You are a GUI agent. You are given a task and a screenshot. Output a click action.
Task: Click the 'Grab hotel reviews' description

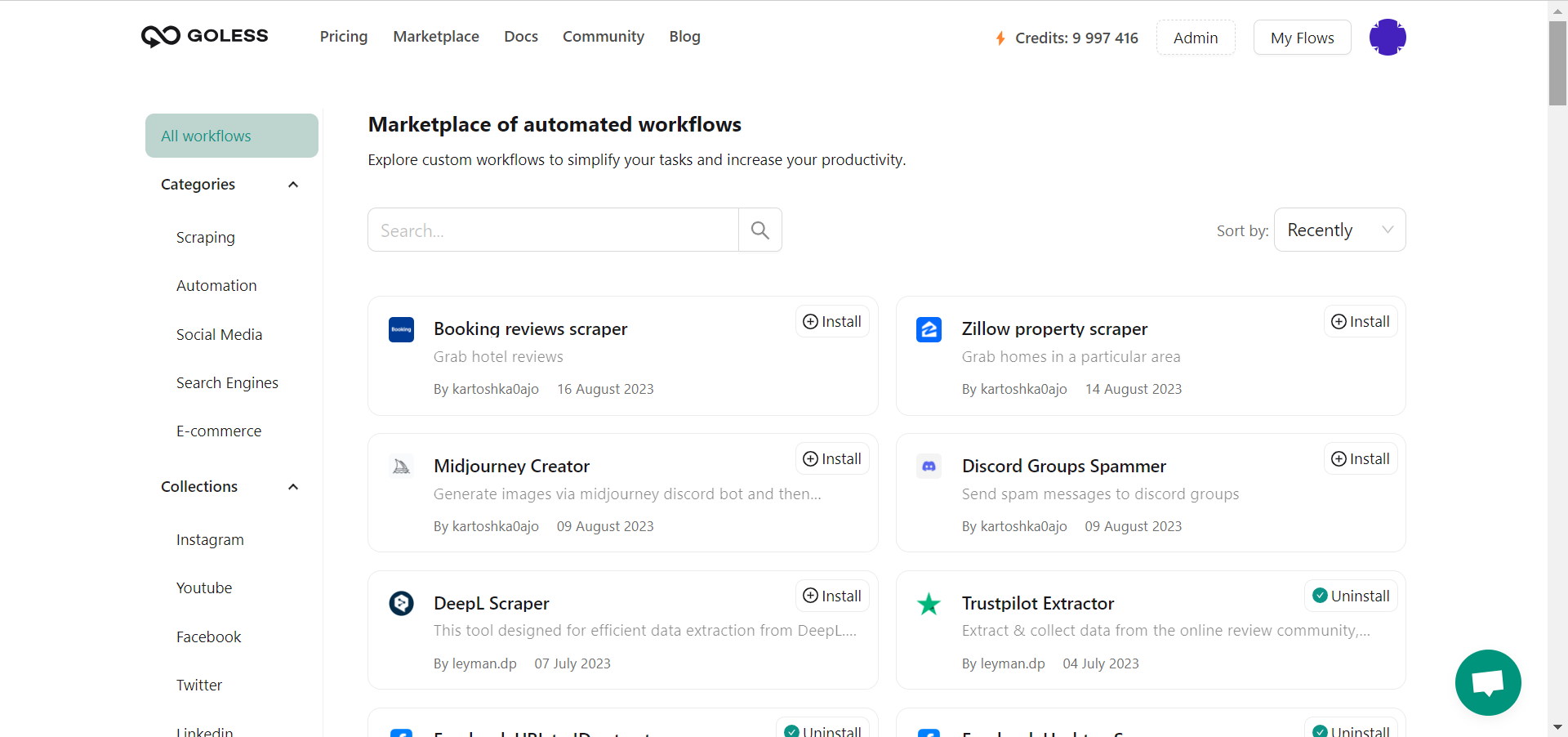tap(498, 357)
